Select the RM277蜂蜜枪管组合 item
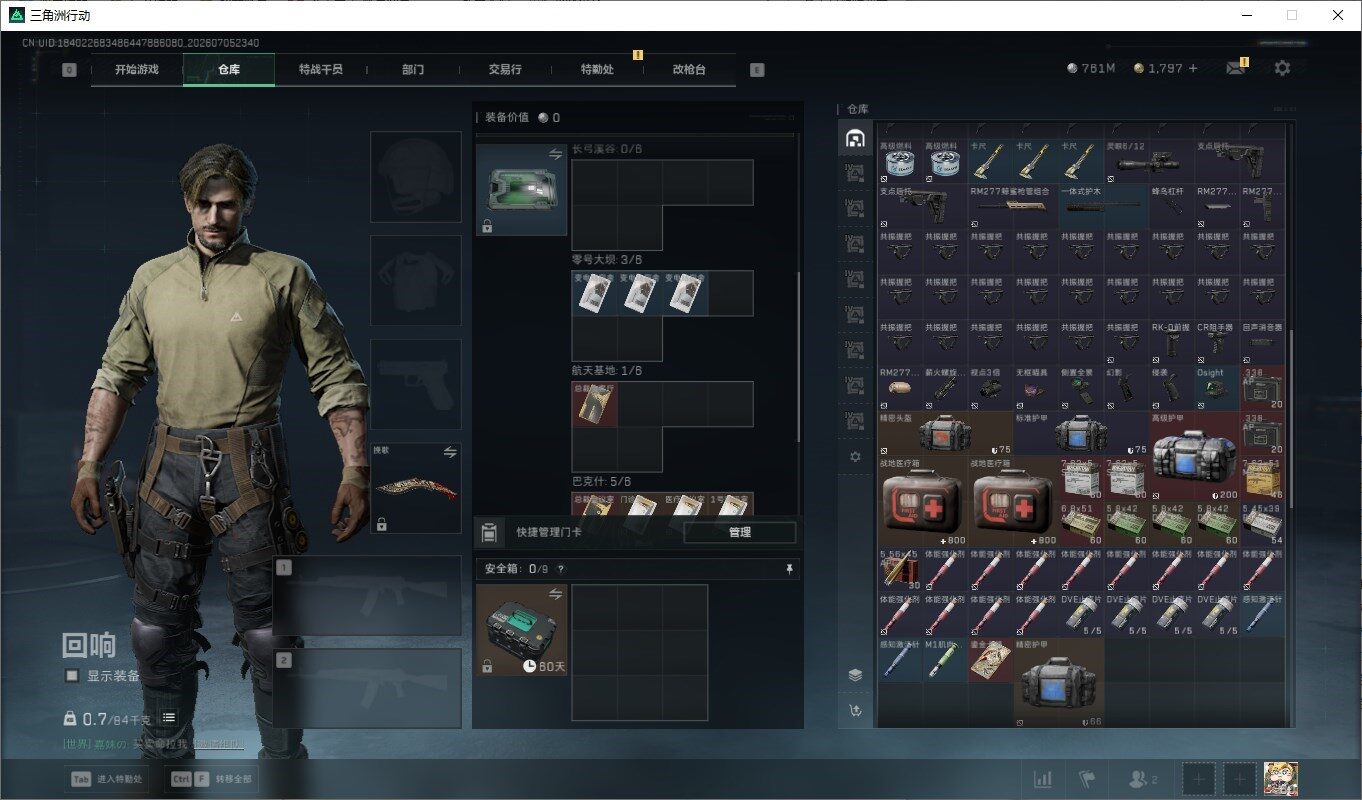The height and width of the screenshot is (800, 1362). tap(1013, 205)
